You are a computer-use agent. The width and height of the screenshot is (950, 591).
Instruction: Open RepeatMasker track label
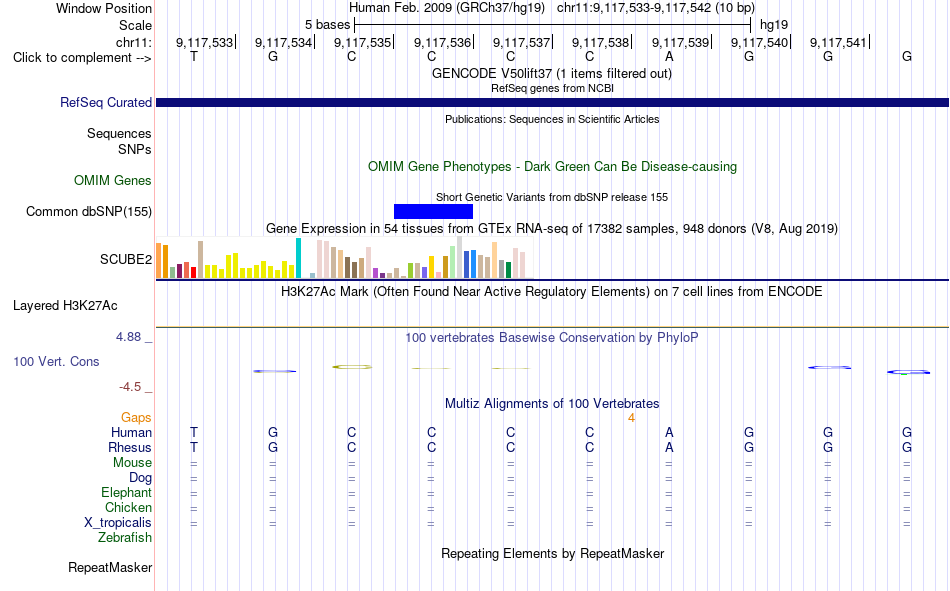click(x=110, y=568)
